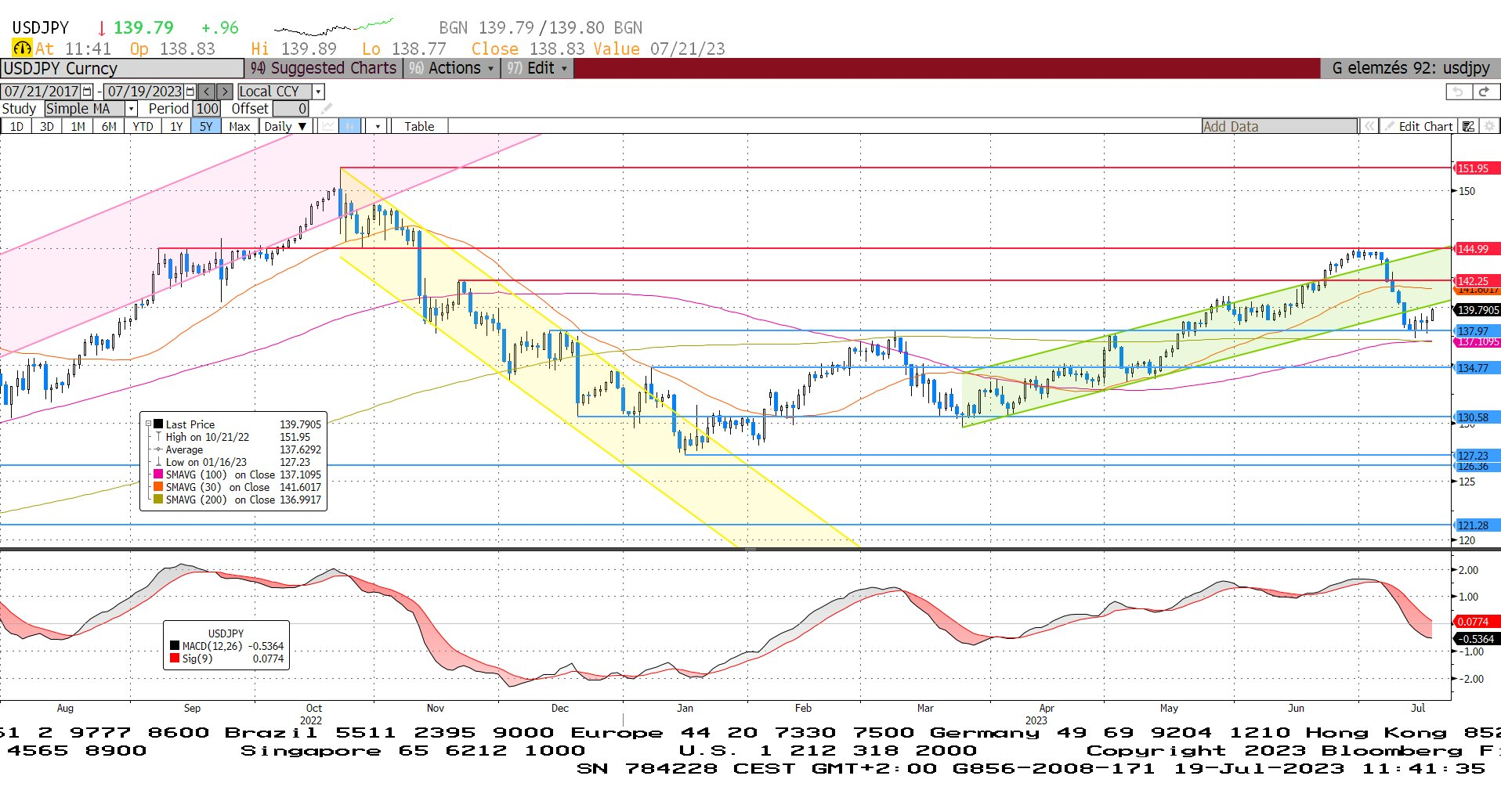Select the 1Y range tab

tap(176, 126)
